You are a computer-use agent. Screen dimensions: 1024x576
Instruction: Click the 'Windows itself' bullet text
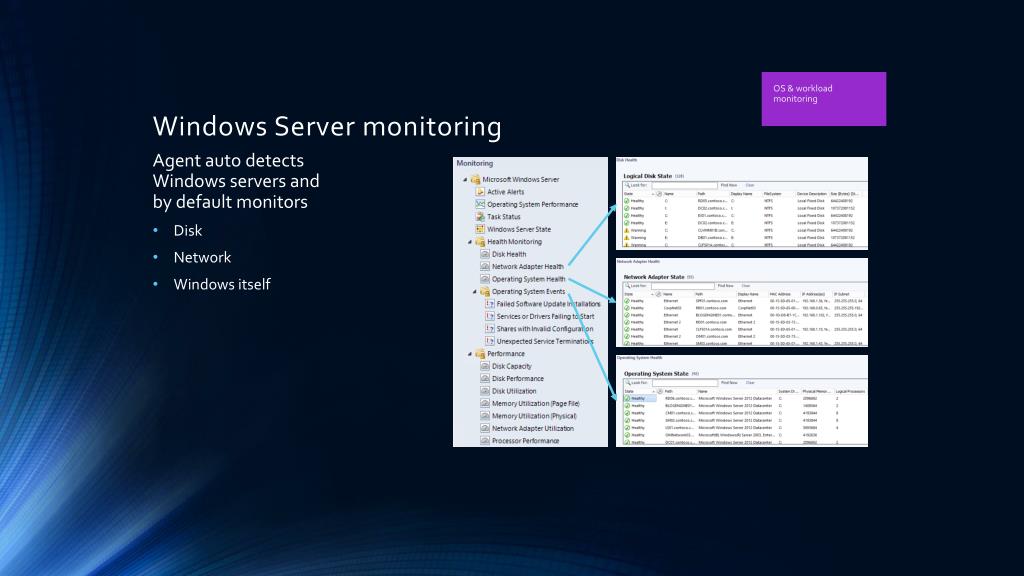point(222,284)
